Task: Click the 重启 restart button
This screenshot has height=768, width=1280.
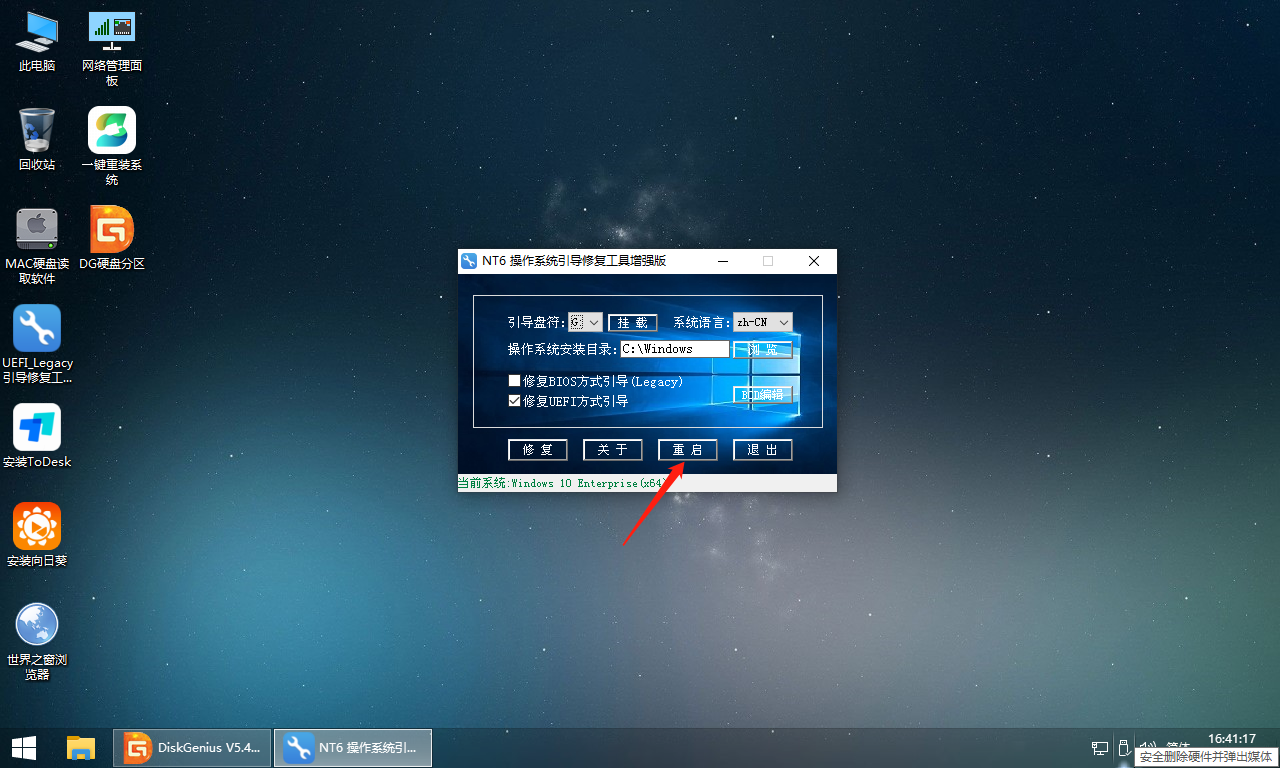Action: coord(687,450)
